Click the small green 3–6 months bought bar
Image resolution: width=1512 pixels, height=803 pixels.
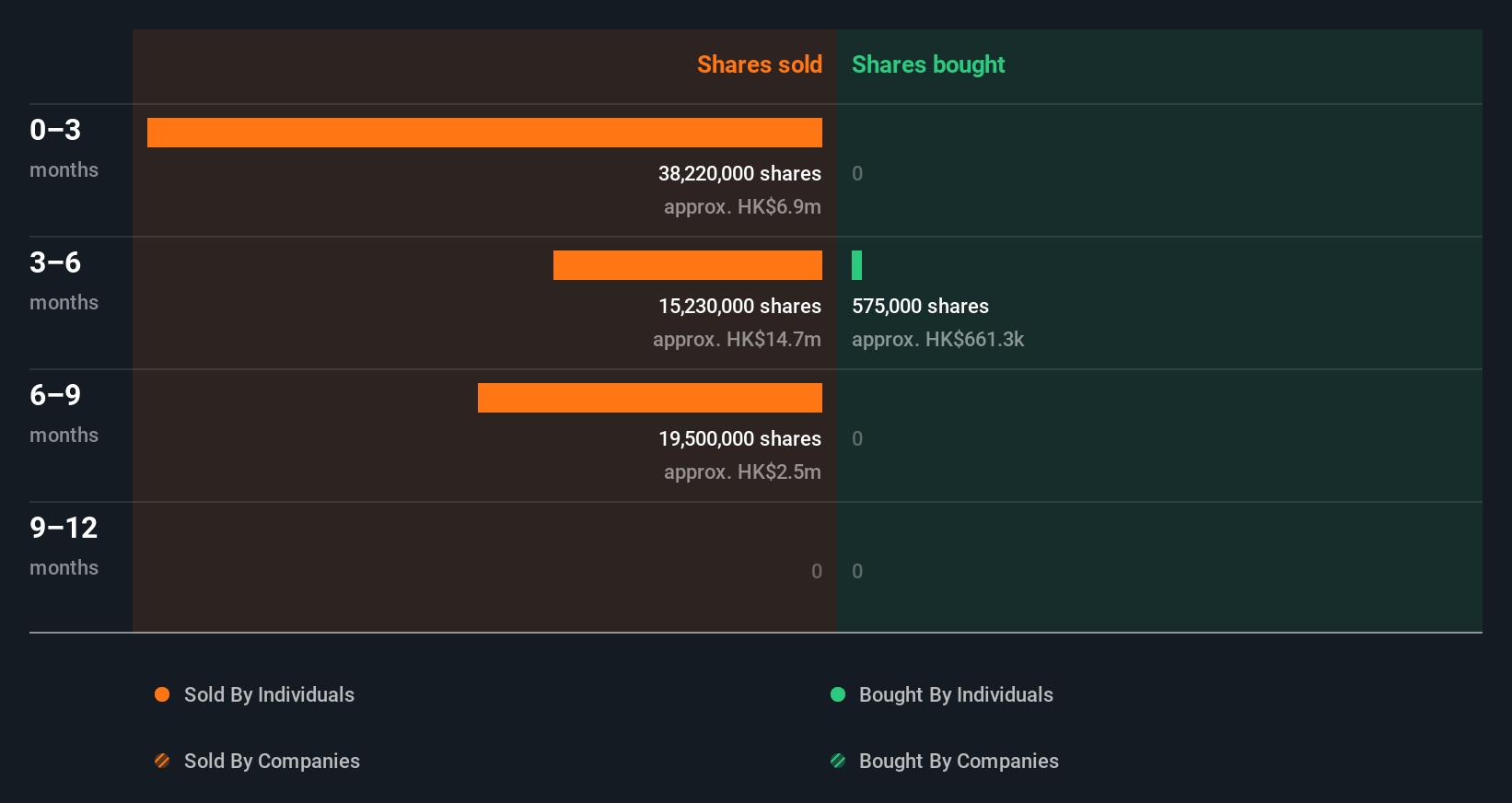(x=856, y=265)
